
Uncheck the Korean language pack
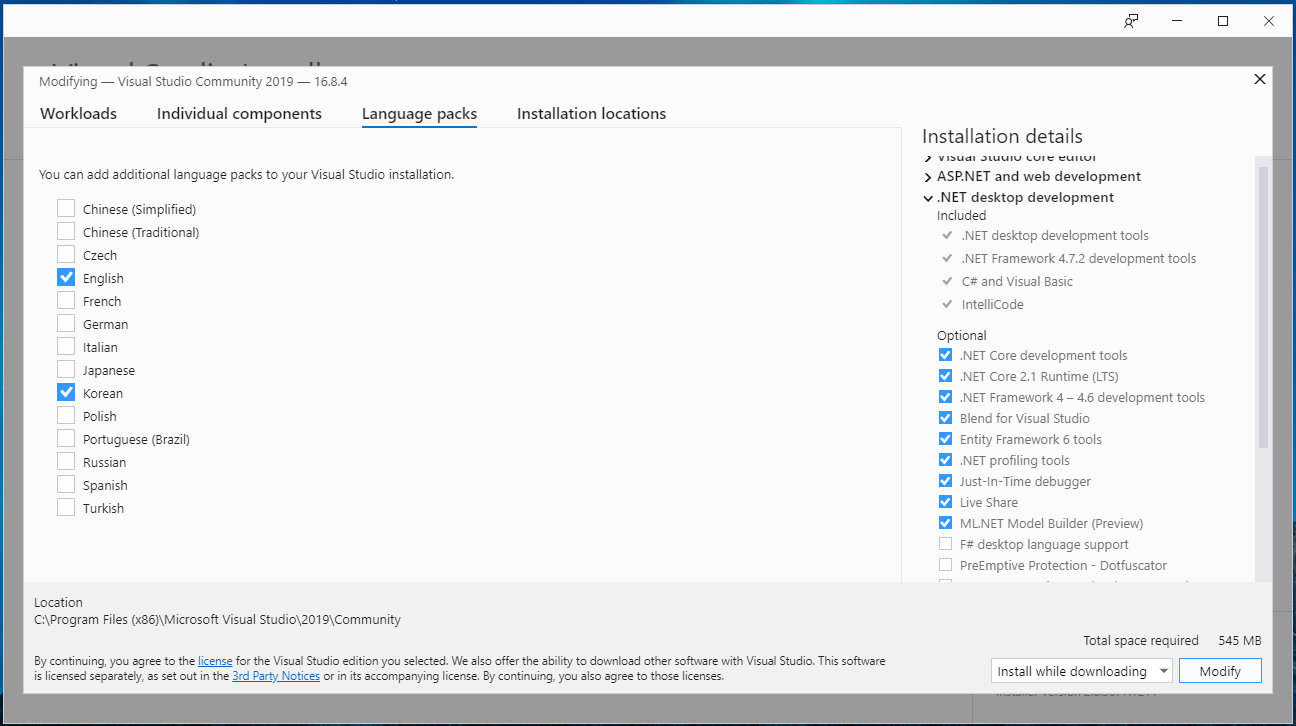point(66,393)
